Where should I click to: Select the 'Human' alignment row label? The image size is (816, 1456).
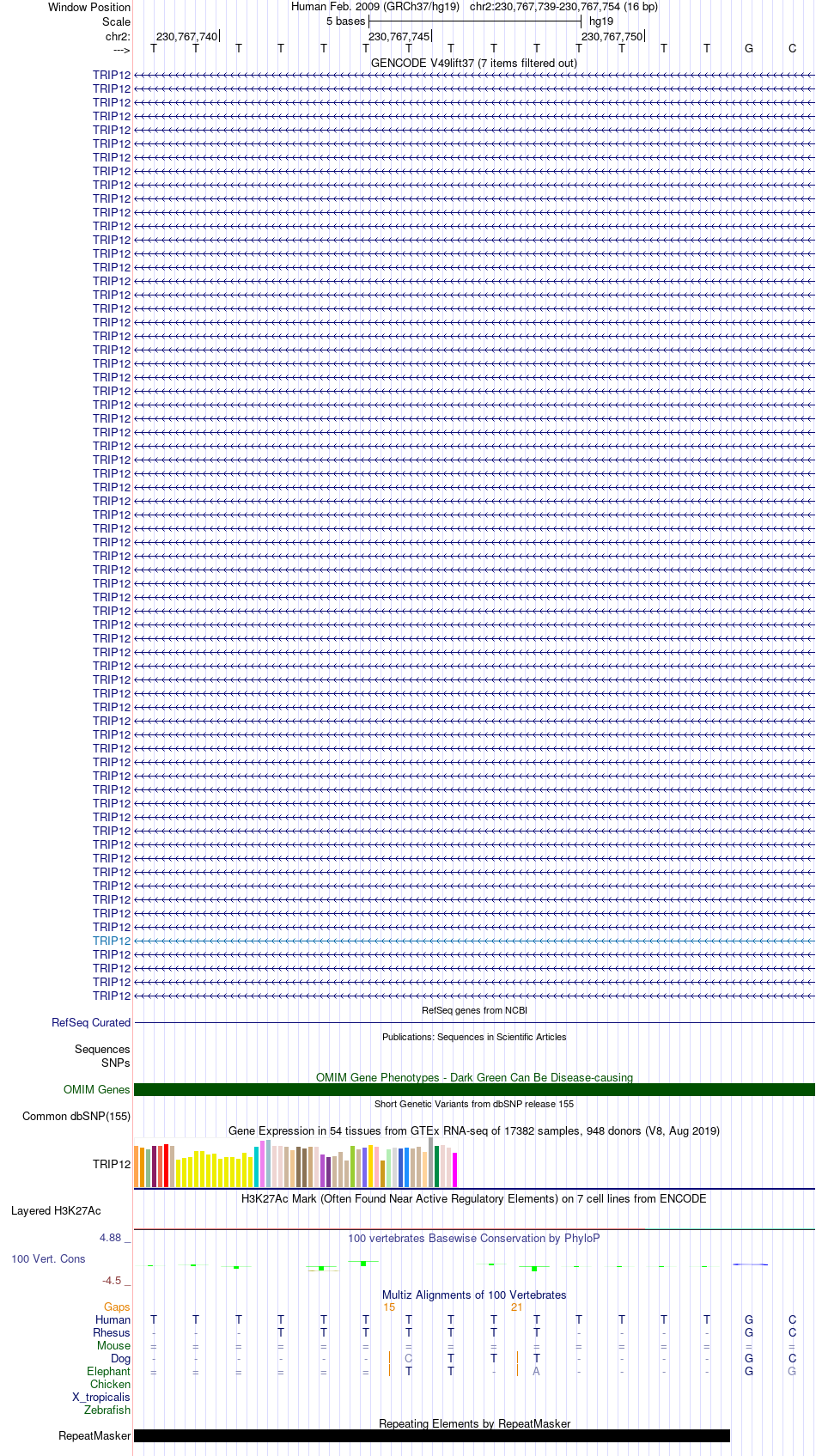click(x=113, y=1319)
